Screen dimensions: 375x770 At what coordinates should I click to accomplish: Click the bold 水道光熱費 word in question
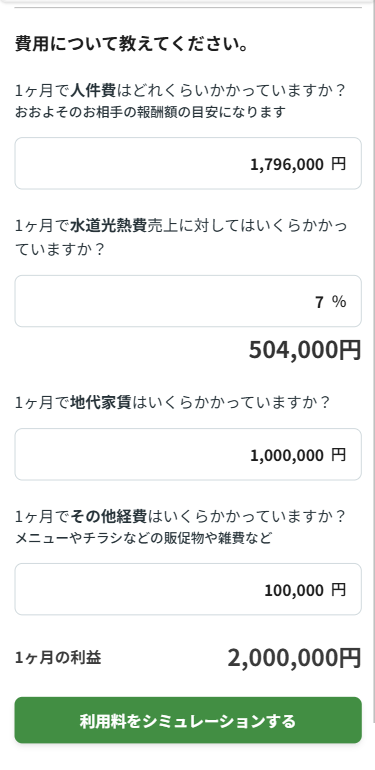click(x=108, y=226)
